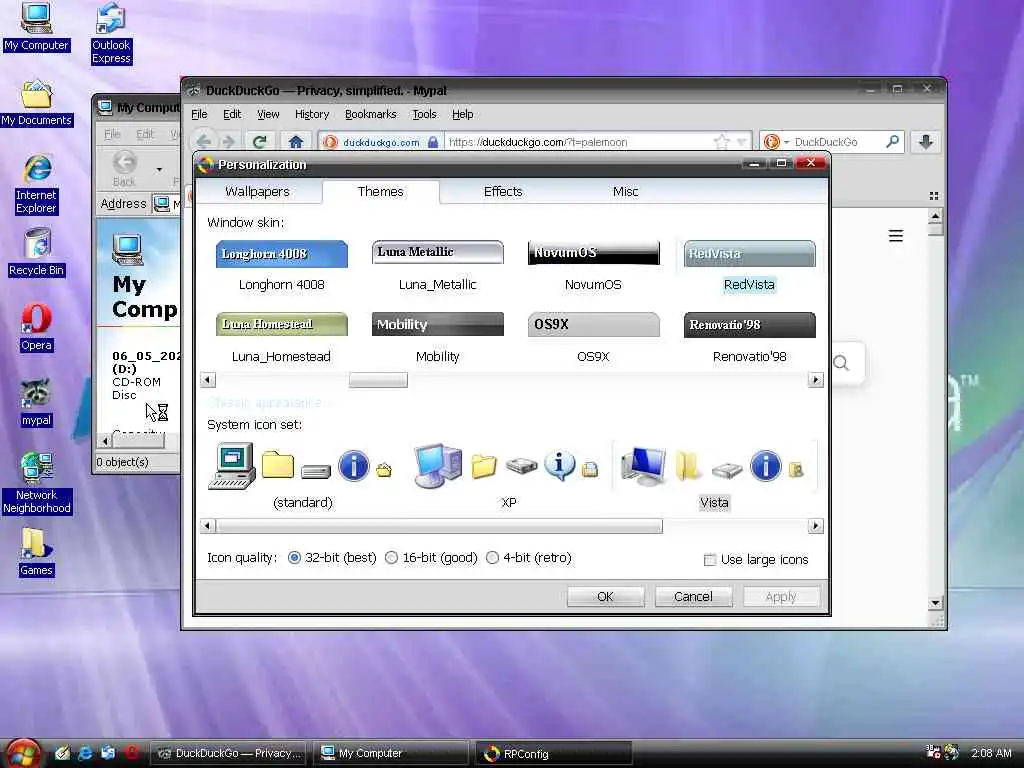Viewport: 1024px width, 768px height.
Task: Choose the (standard) system icon set
Action: pyautogui.click(x=302, y=475)
